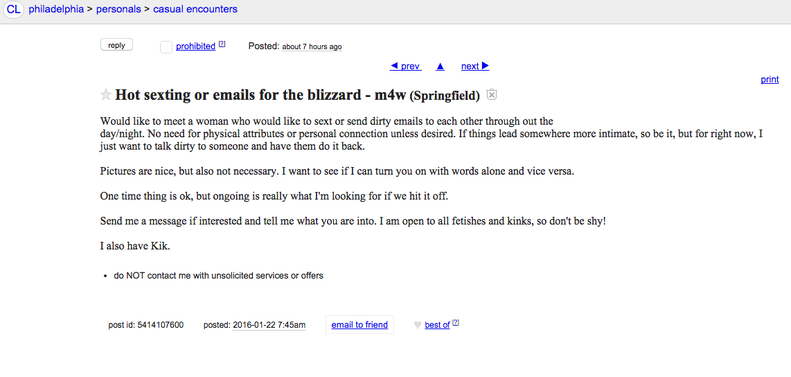The image size is (791, 377).
Task: Go to the previous posting
Action: click(x=406, y=66)
